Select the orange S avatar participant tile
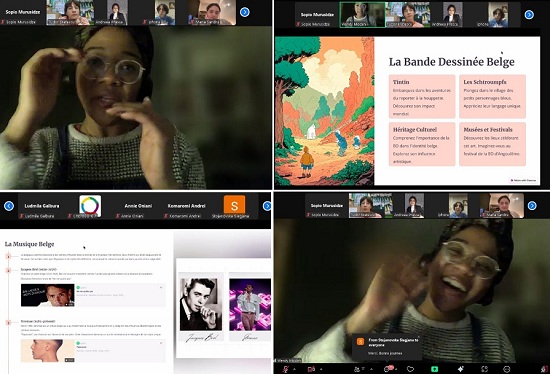The width and height of the screenshot is (550, 374). [234, 207]
